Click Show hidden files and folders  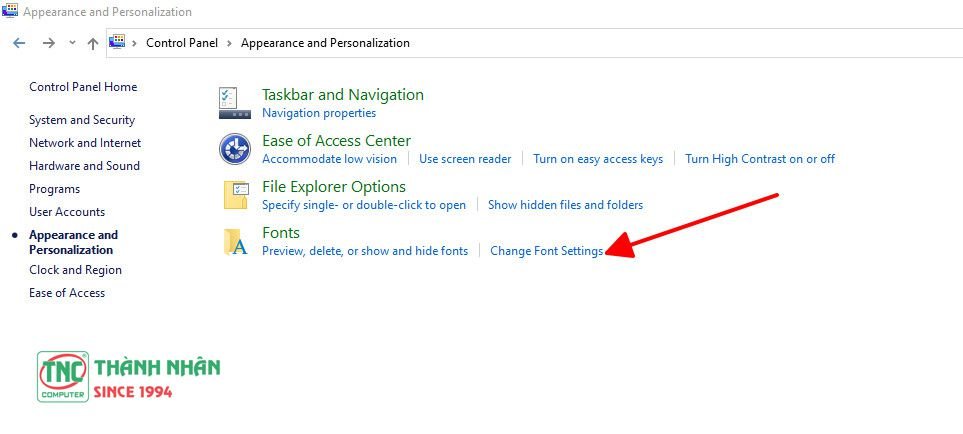point(565,205)
